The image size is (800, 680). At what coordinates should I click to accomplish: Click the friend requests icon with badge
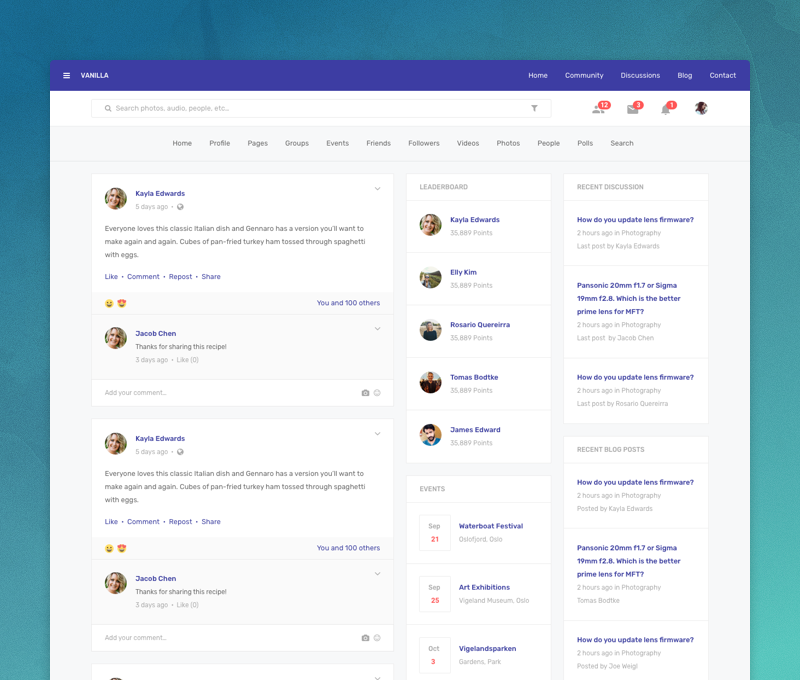(599, 108)
